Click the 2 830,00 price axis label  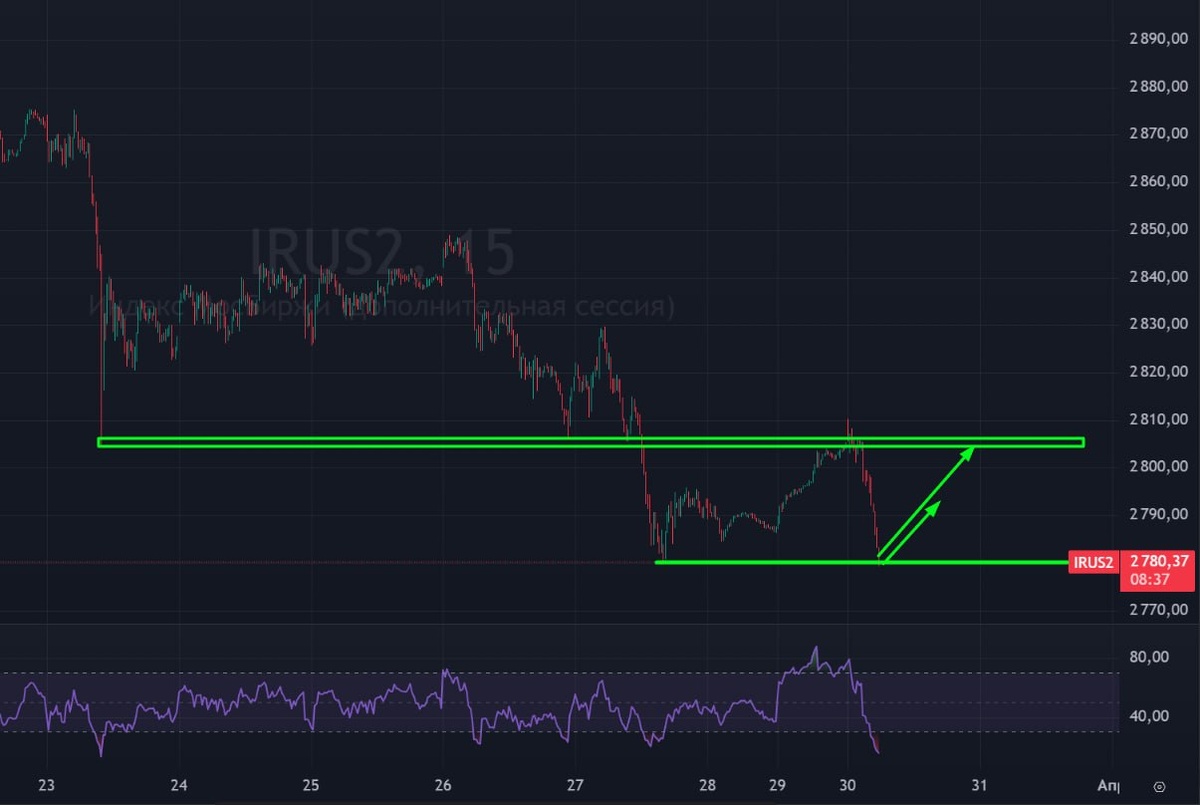coord(1159,324)
